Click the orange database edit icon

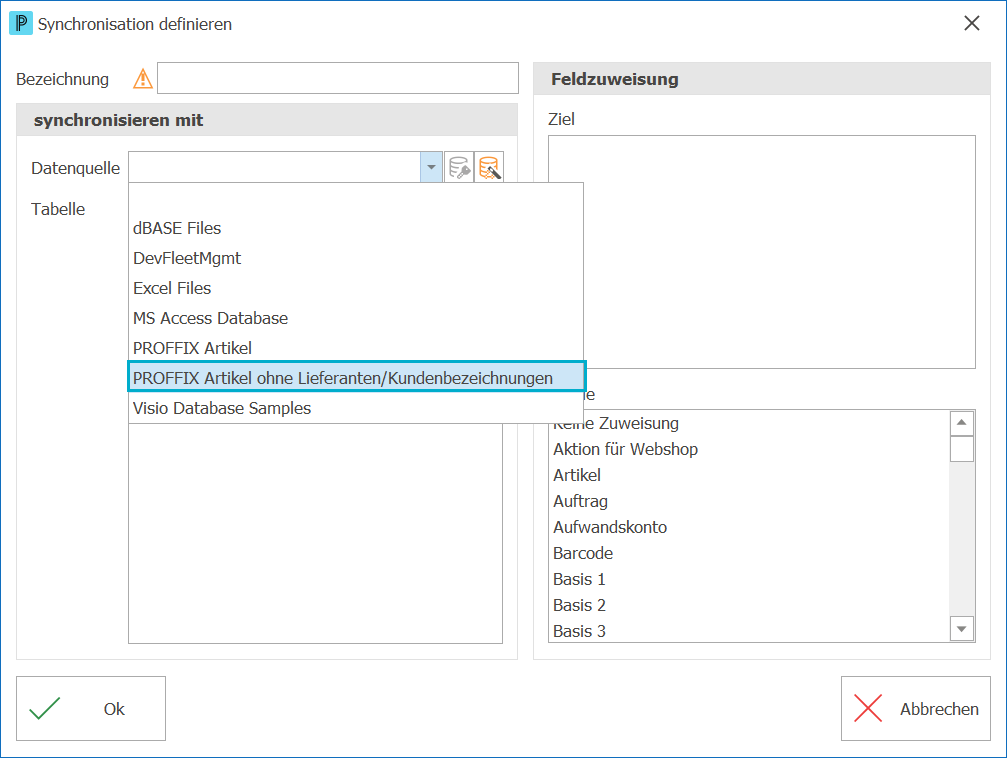click(x=489, y=168)
